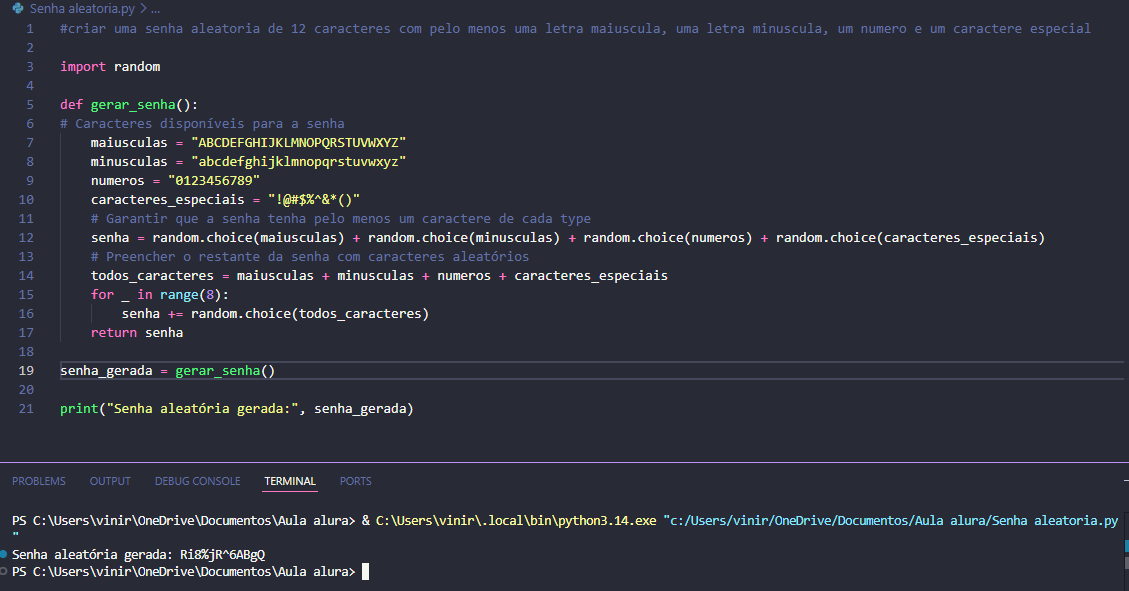
Task: Select the TERMINAL panel tab
Action: click(290, 481)
